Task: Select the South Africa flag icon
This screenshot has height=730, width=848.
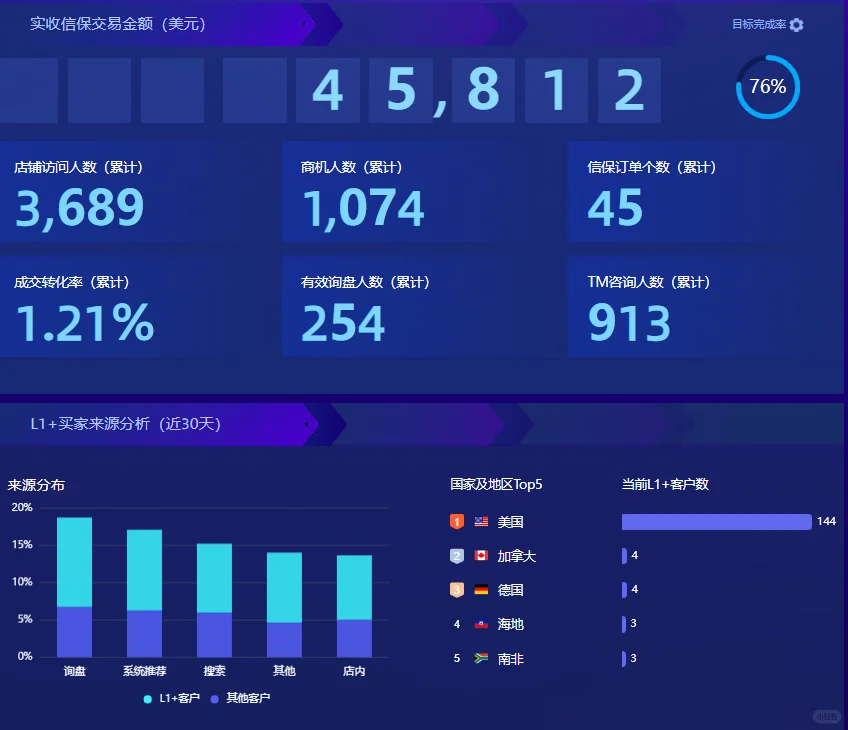Action: pyautogui.click(x=481, y=658)
